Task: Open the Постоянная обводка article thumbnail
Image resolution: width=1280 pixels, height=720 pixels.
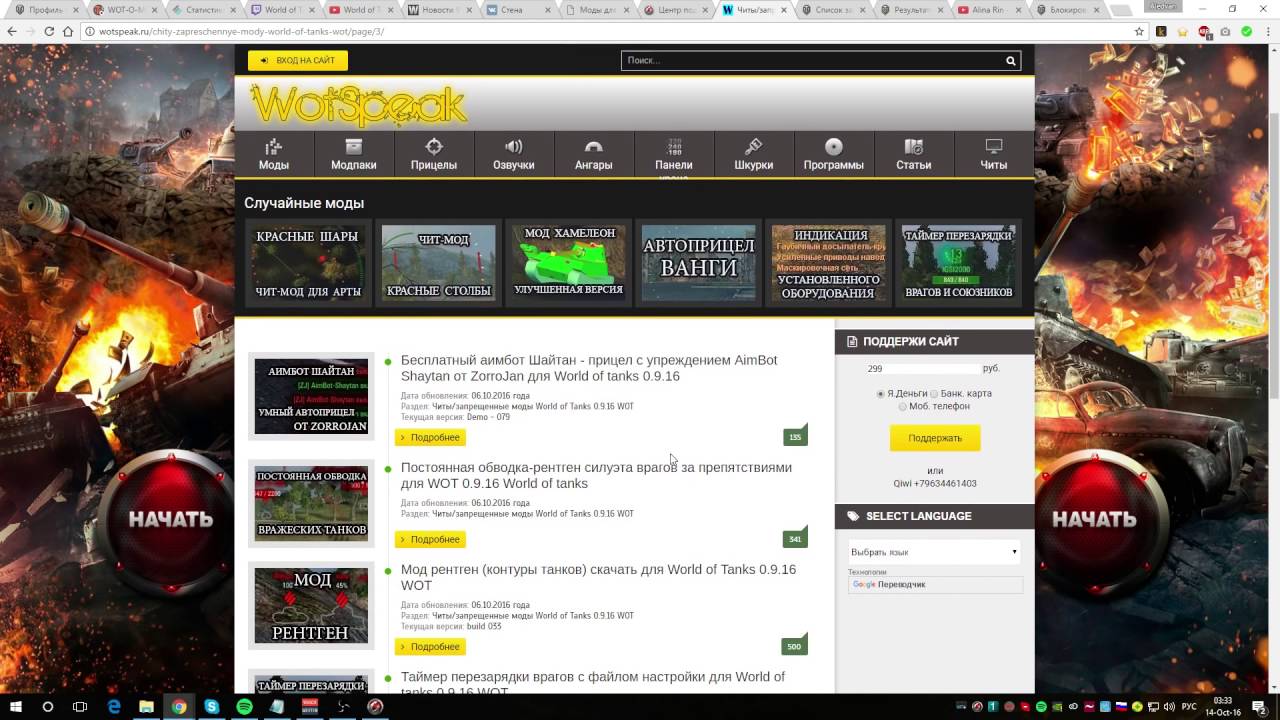Action: (x=311, y=504)
